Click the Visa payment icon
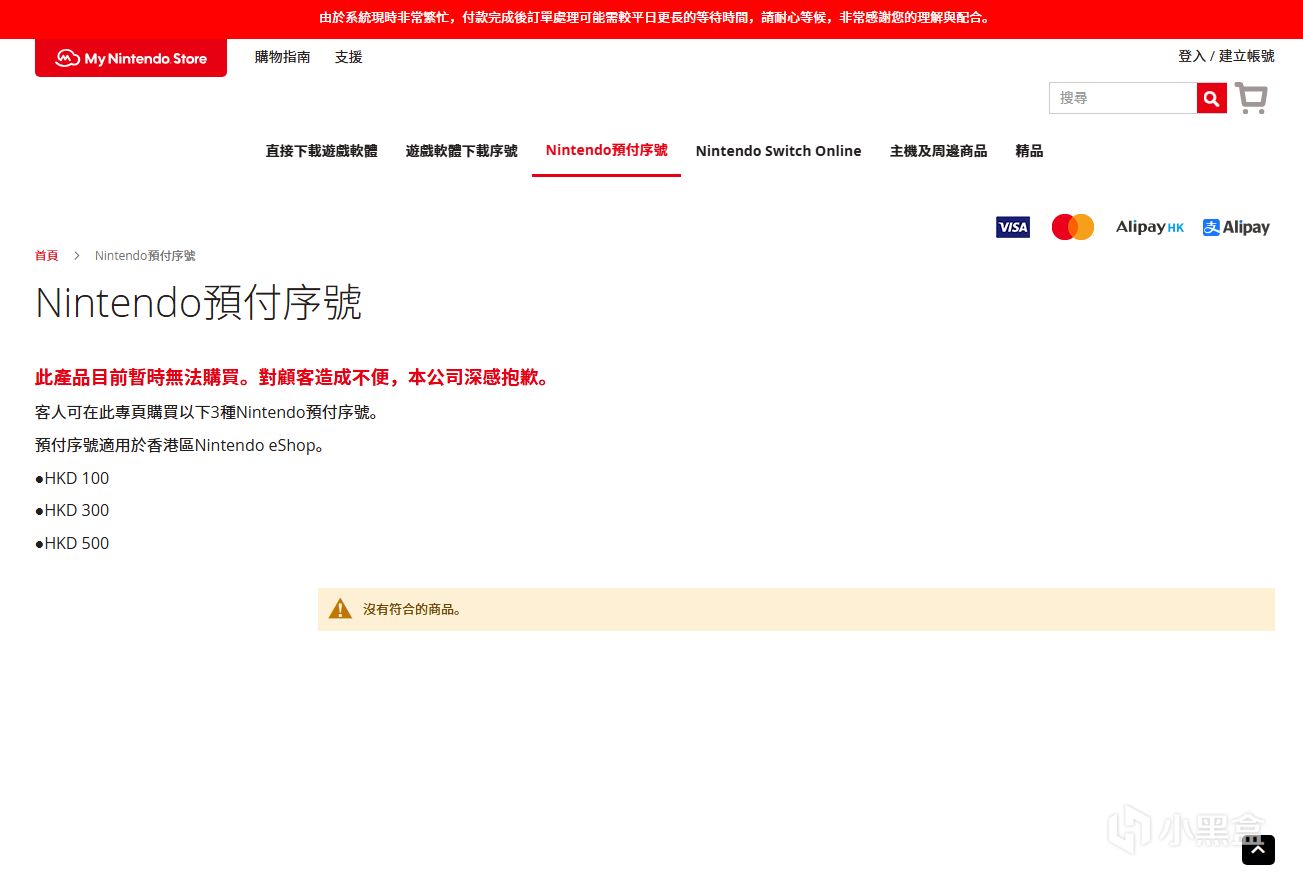Viewport: 1303px width, 876px height. click(1013, 227)
